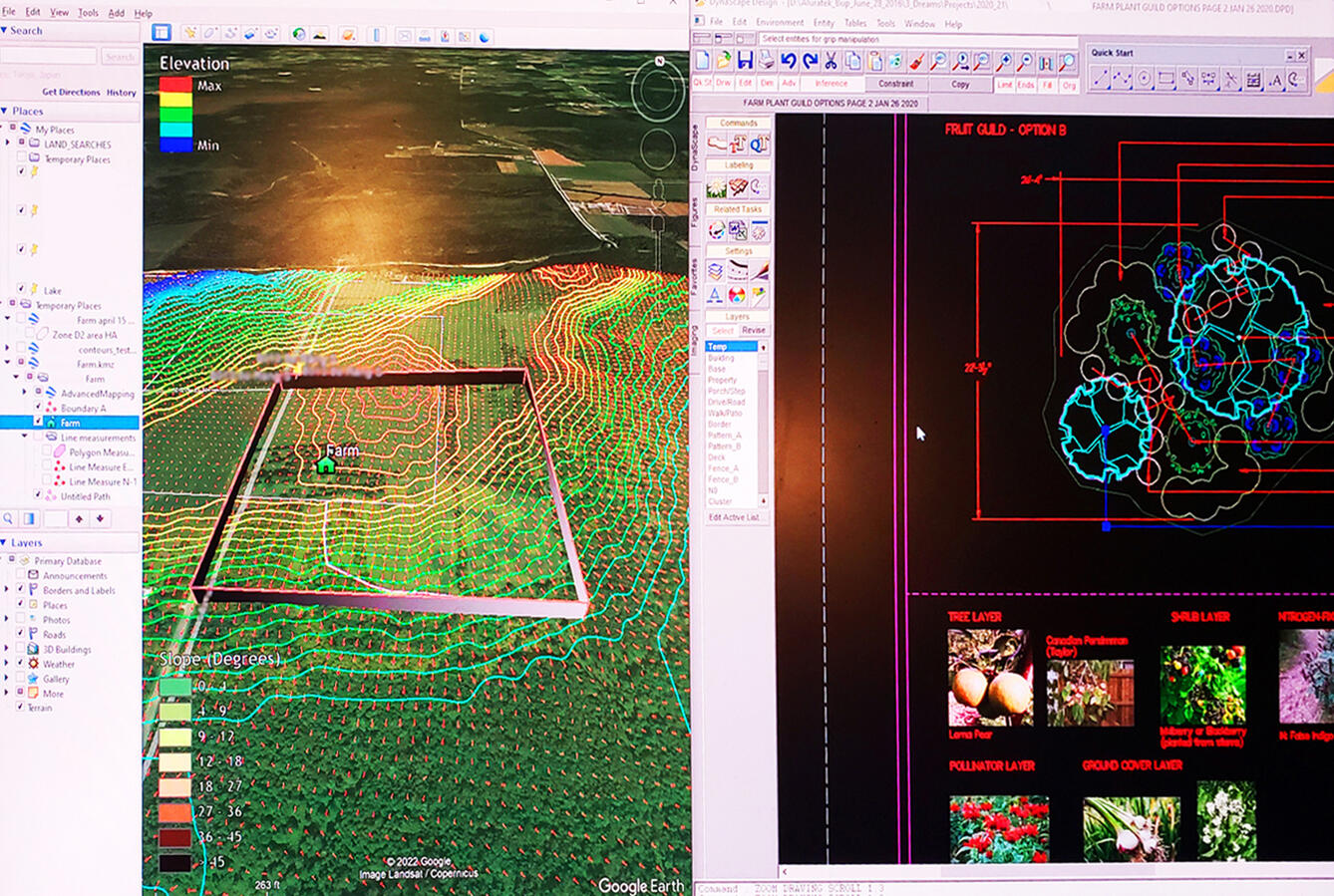Viewport: 1334px width, 896px height.
Task: Toggle the Google Earth sidebar icon
Action: [x=161, y=33]
